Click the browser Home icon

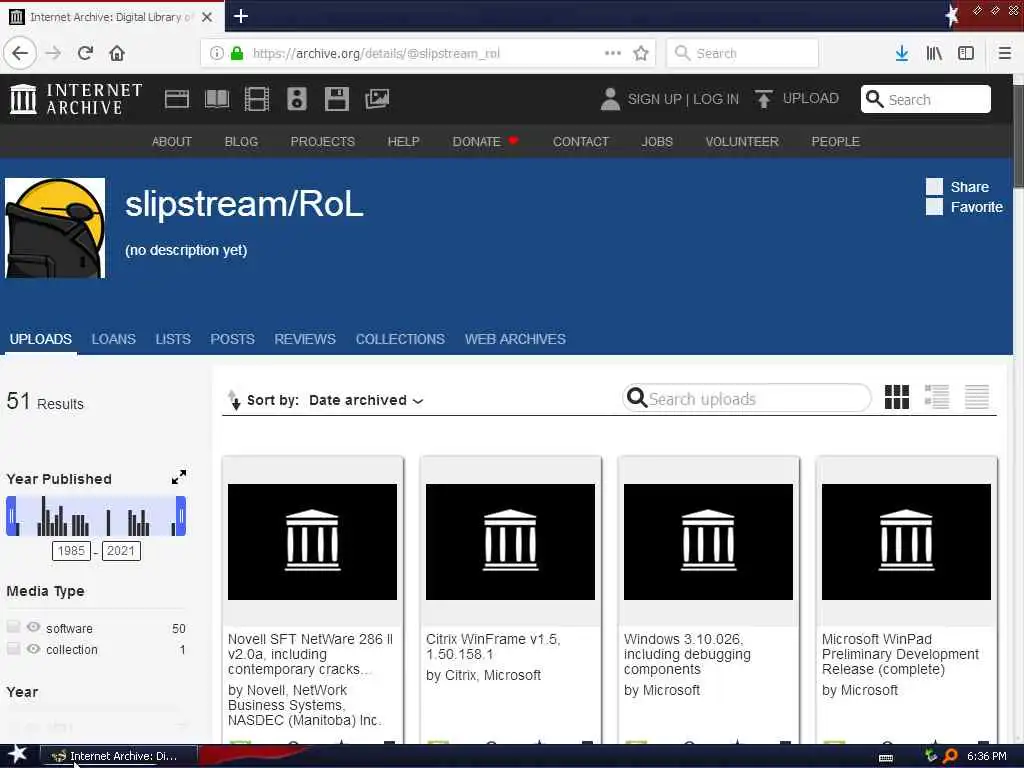117,53
